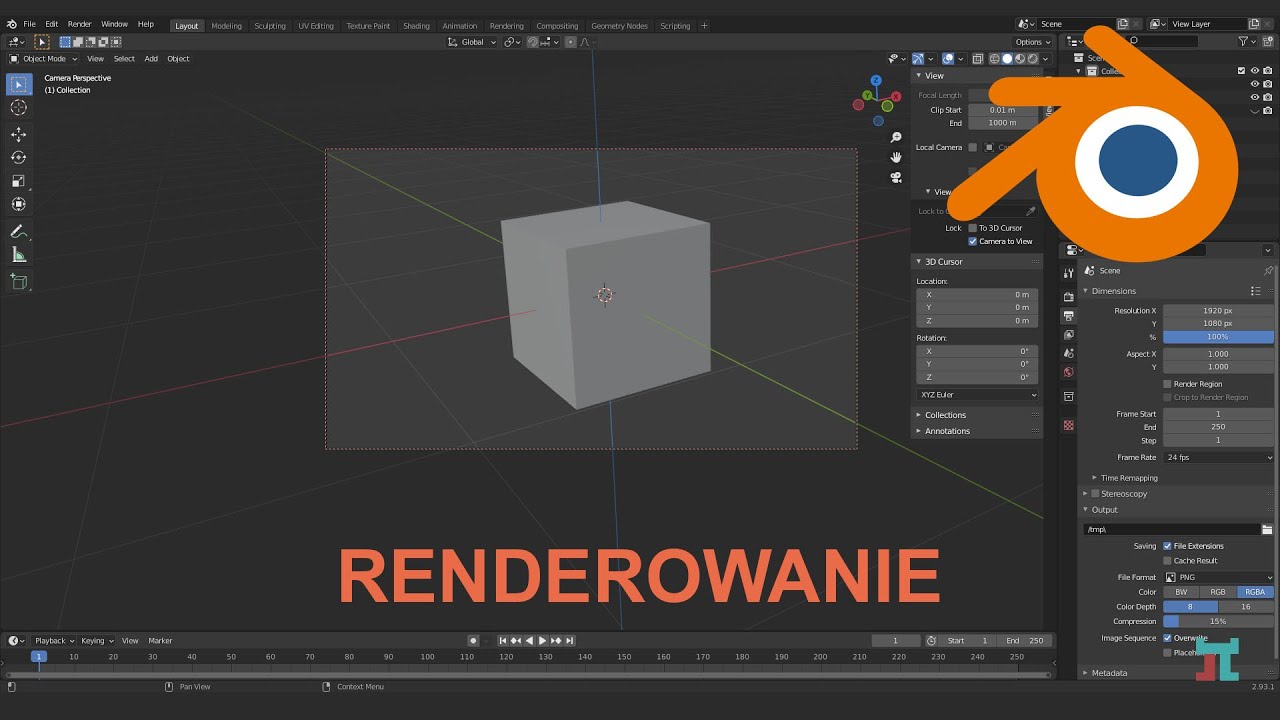Uncheck the File Extensions checkbox
This screenshot has height=720, width=1280.
1167,546
